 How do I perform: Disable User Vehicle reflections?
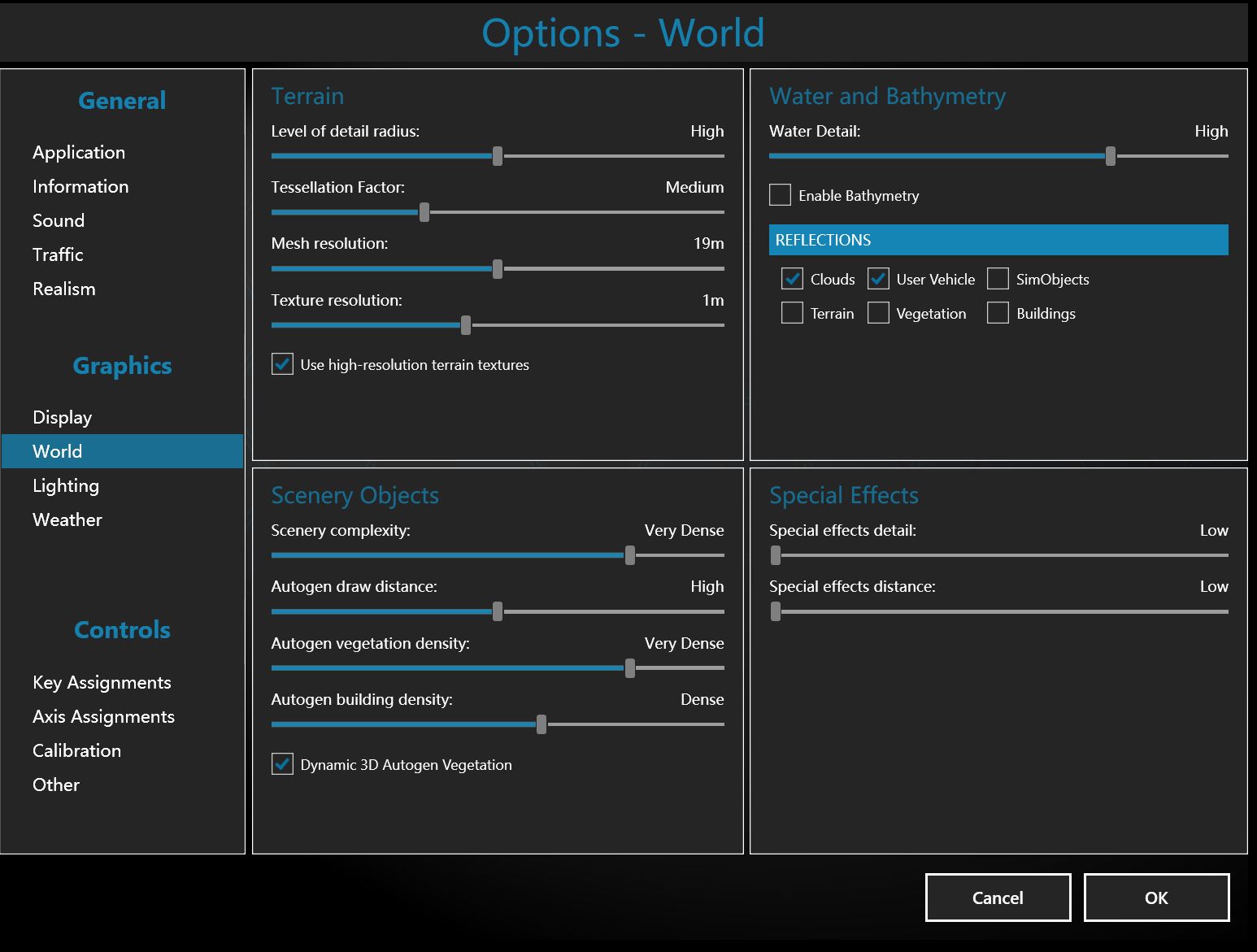(878, 279)
